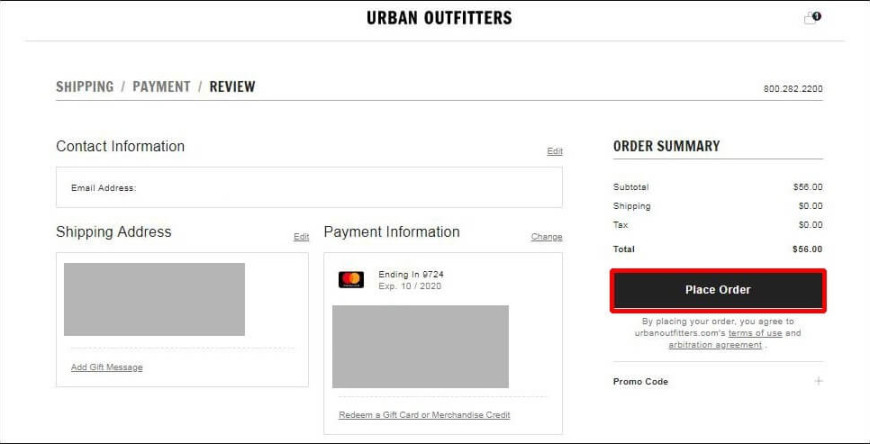This screenshot has width=870, height=444.
Task: Open the arbitration agreement link
Action: (x=715, y=345)
